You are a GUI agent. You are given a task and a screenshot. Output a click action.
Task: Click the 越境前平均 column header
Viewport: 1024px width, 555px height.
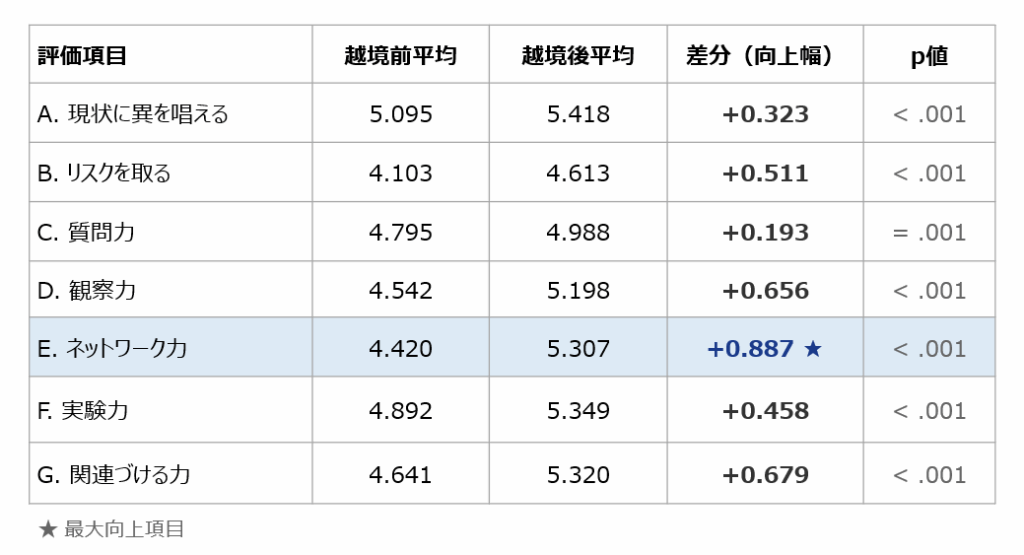(x=400, y=56)
